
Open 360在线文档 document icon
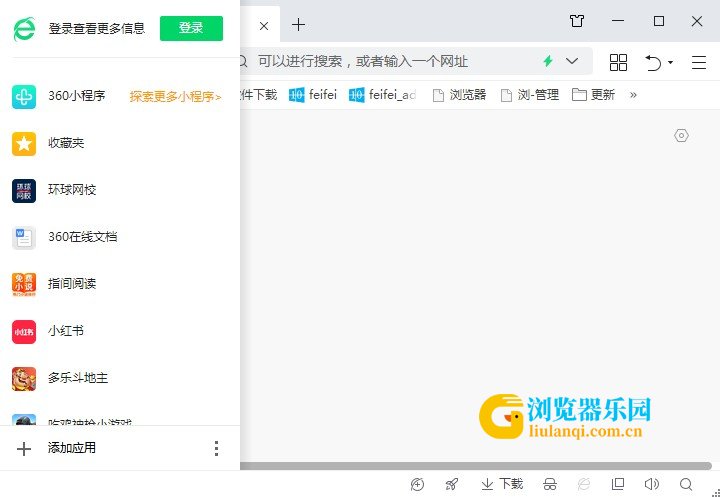[x=24, y=238]
